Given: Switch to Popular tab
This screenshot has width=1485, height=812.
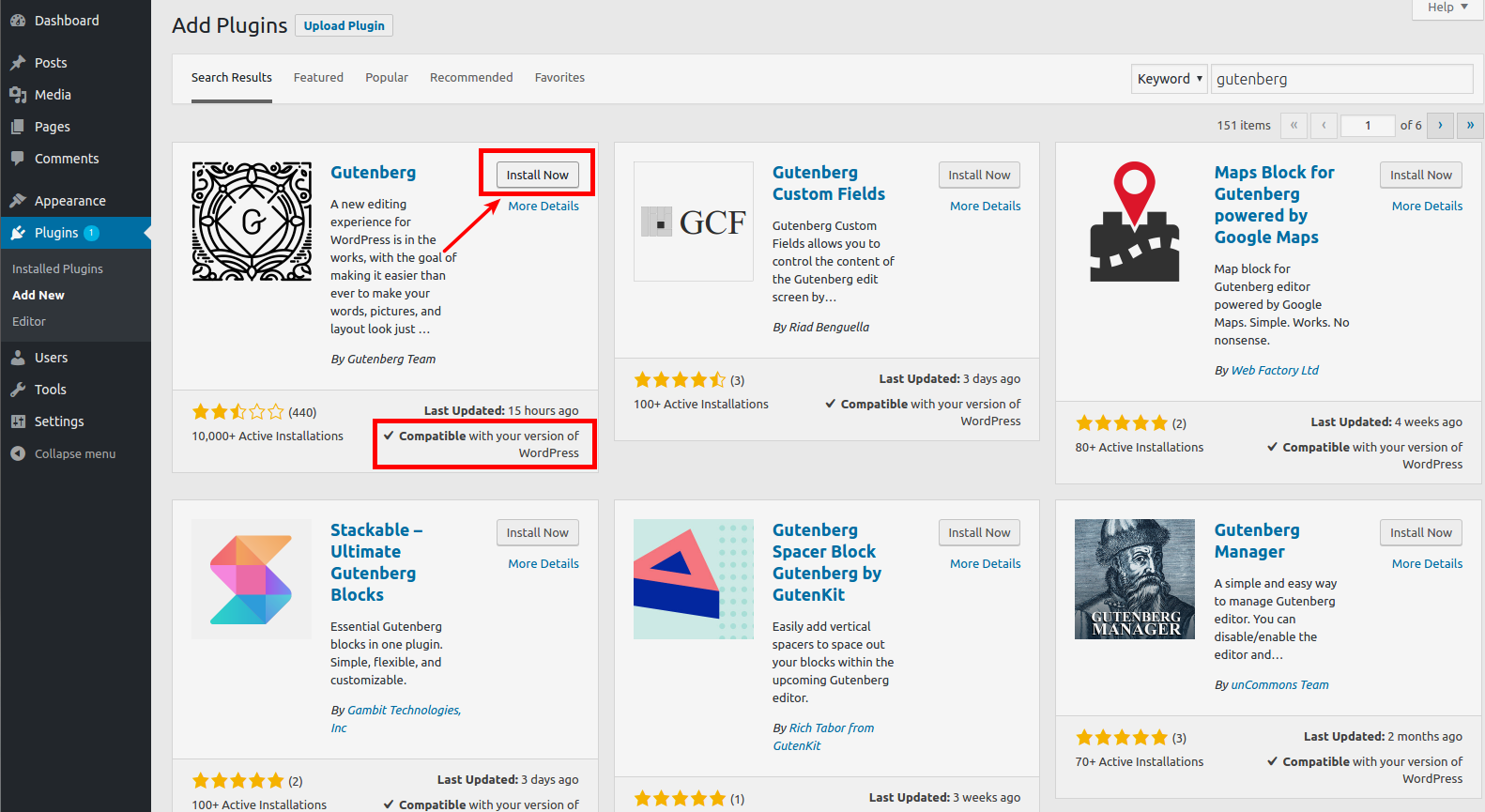Looking at the screenshot, I should pos(387,78).
